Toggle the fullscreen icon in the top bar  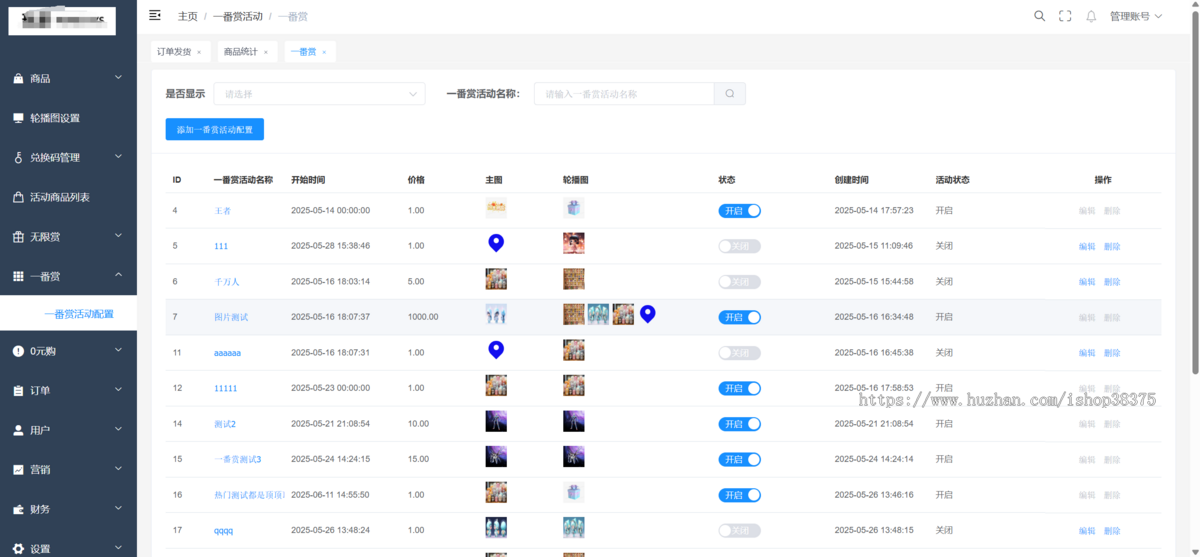point(1065,16)
